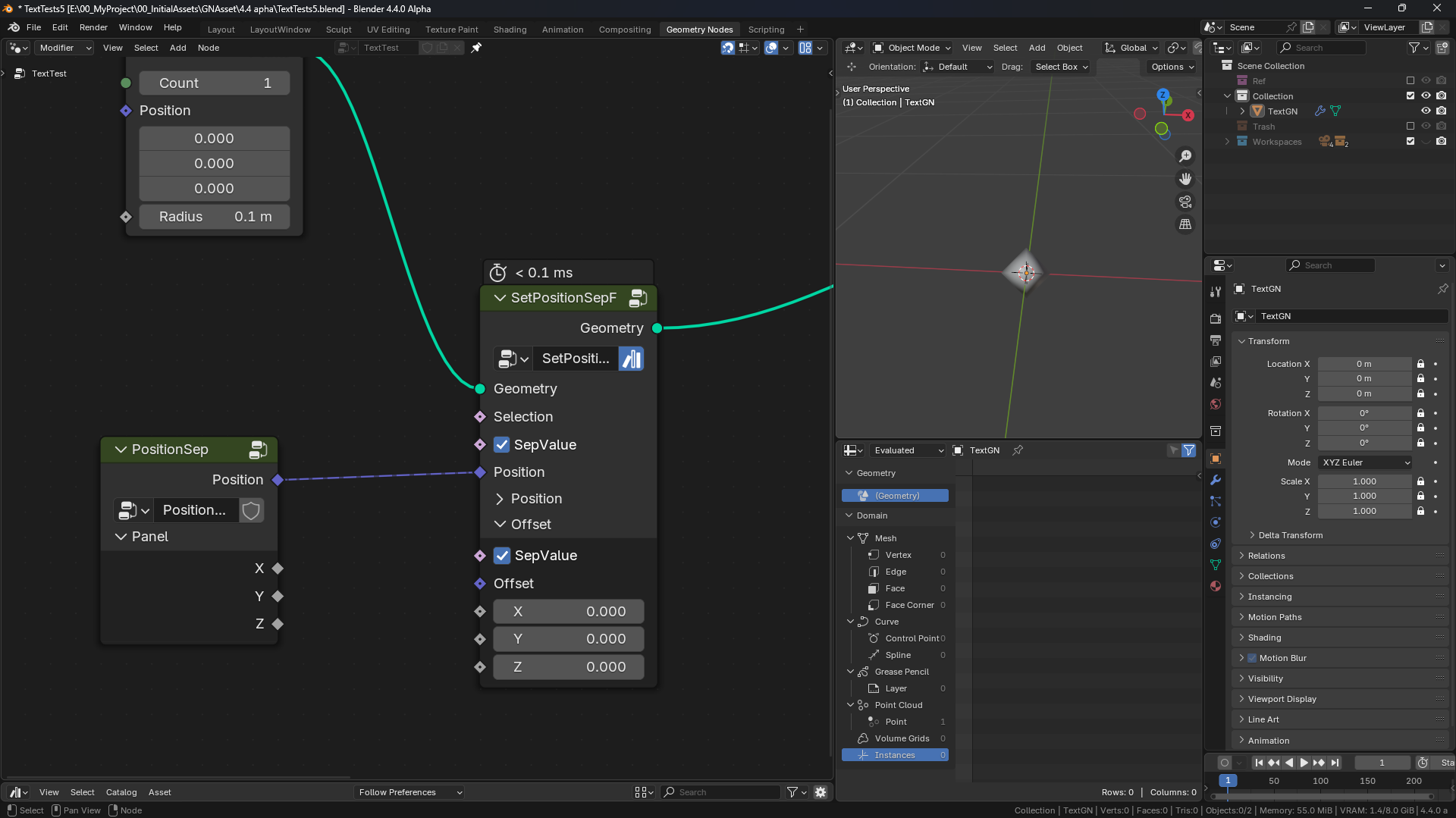Click the pin icon in node editor header
Image resolution: width=1456 pixels, height=818 pixels.
(476, 48)
